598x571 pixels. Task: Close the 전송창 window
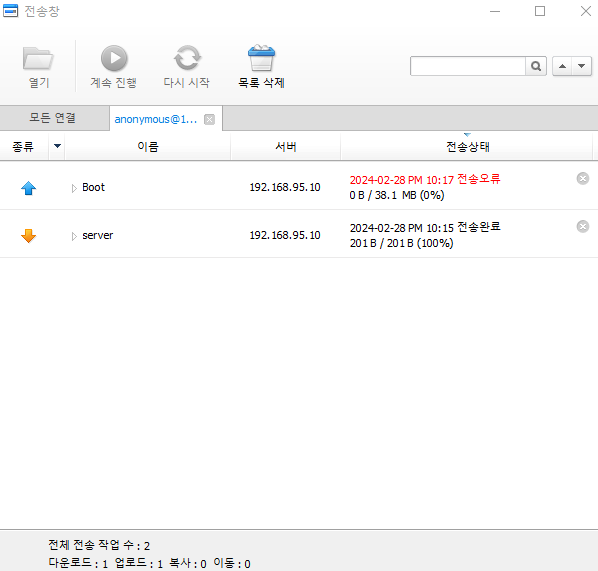tap(585, 11)
